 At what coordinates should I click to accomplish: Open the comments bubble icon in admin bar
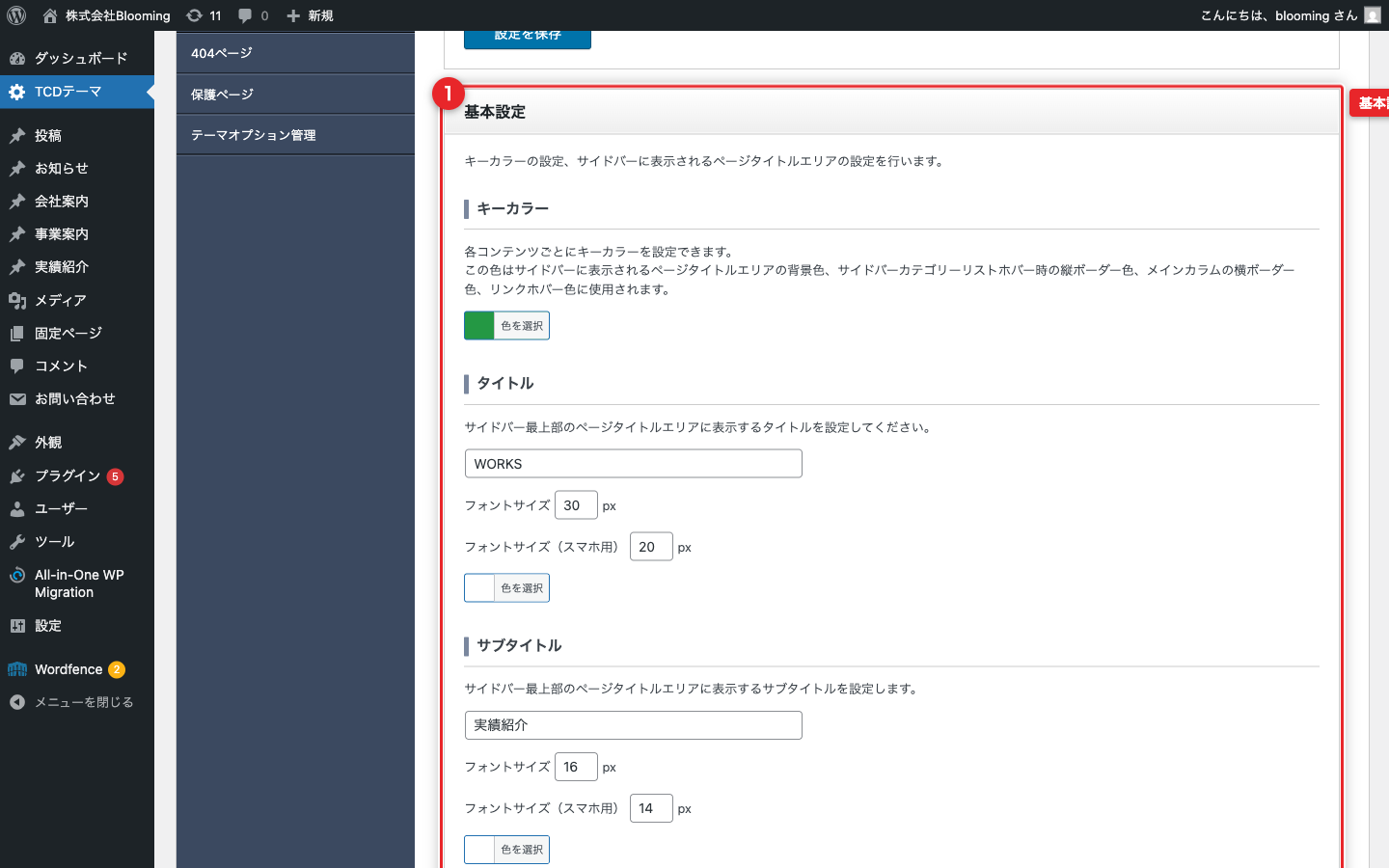[245, 15]
